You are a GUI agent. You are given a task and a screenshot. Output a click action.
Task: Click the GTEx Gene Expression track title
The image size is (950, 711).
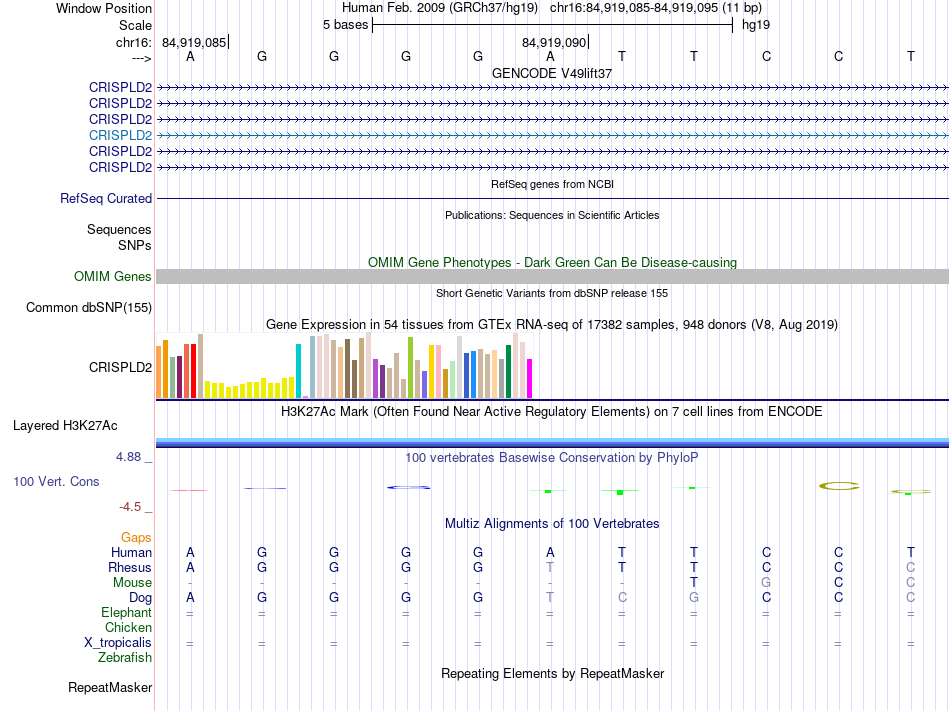(x=552, y=325)
